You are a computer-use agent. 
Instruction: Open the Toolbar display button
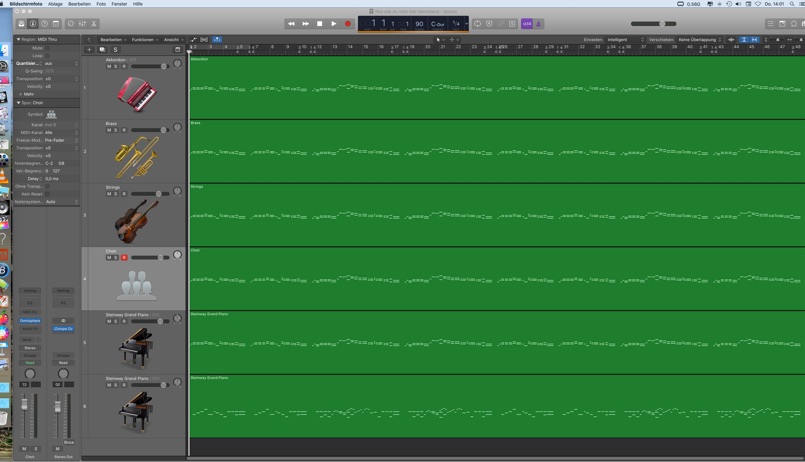click(56, 24)
